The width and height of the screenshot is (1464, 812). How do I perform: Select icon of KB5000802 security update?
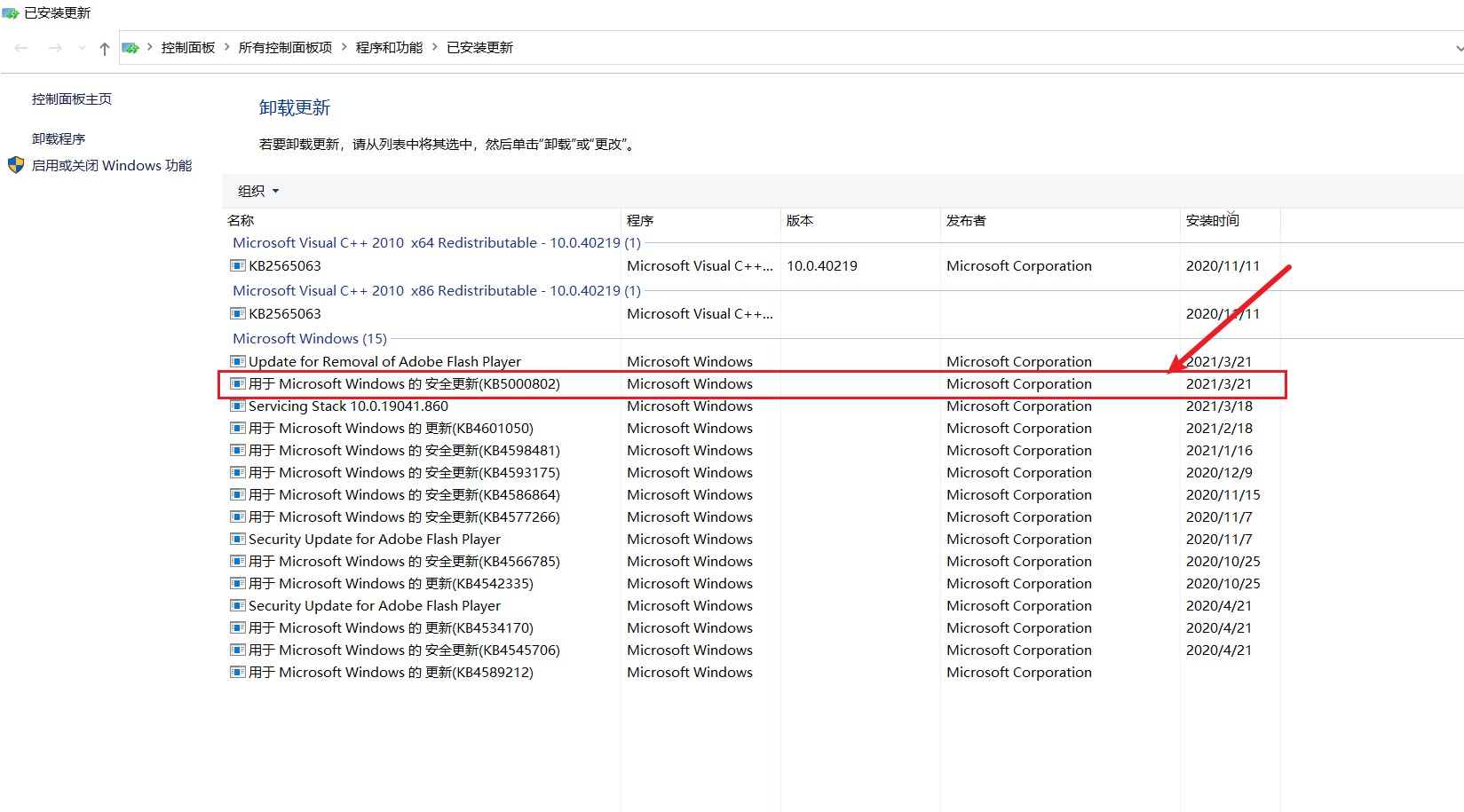coord(238,383)
